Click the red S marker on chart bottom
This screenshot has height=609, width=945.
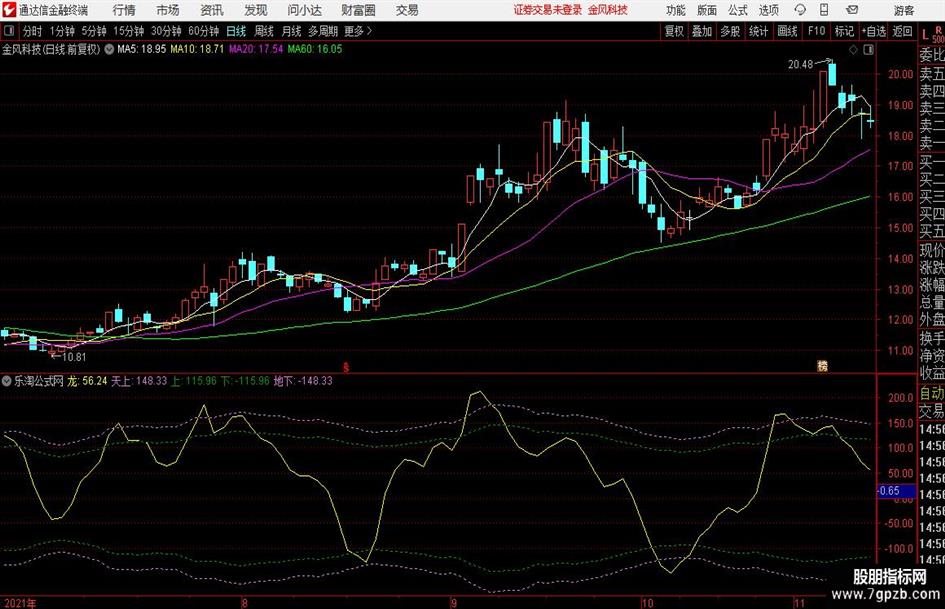coord(346,367)
